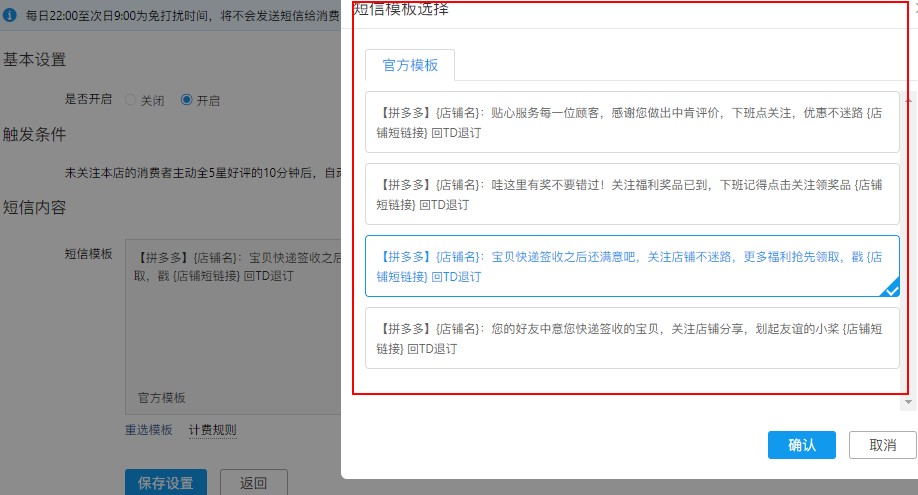The width and height of the screenshot is (918, 495).
Task: Open the 重选模板 link
Action: (x=149, y=430)
